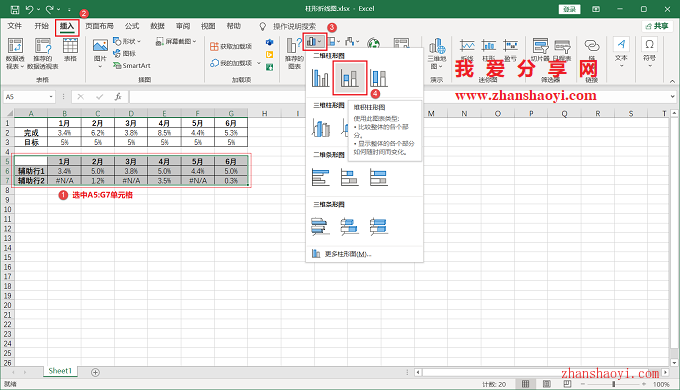Image resolution: width=680 pixels, height=390 pixels.
Task: Select the Sheet1 tab
Action: [x=60, y=371]
